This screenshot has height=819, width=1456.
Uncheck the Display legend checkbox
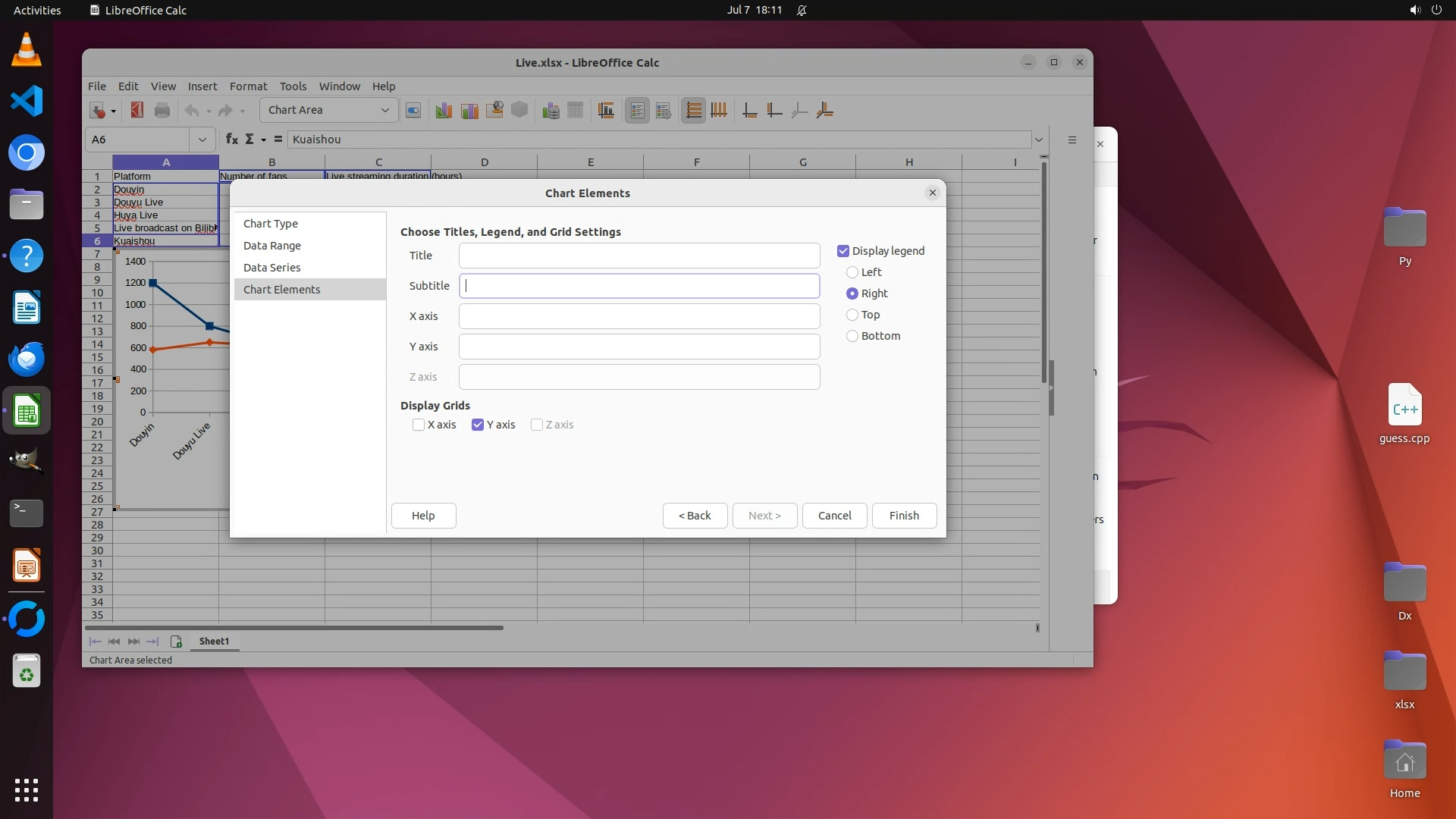(843, 251)
